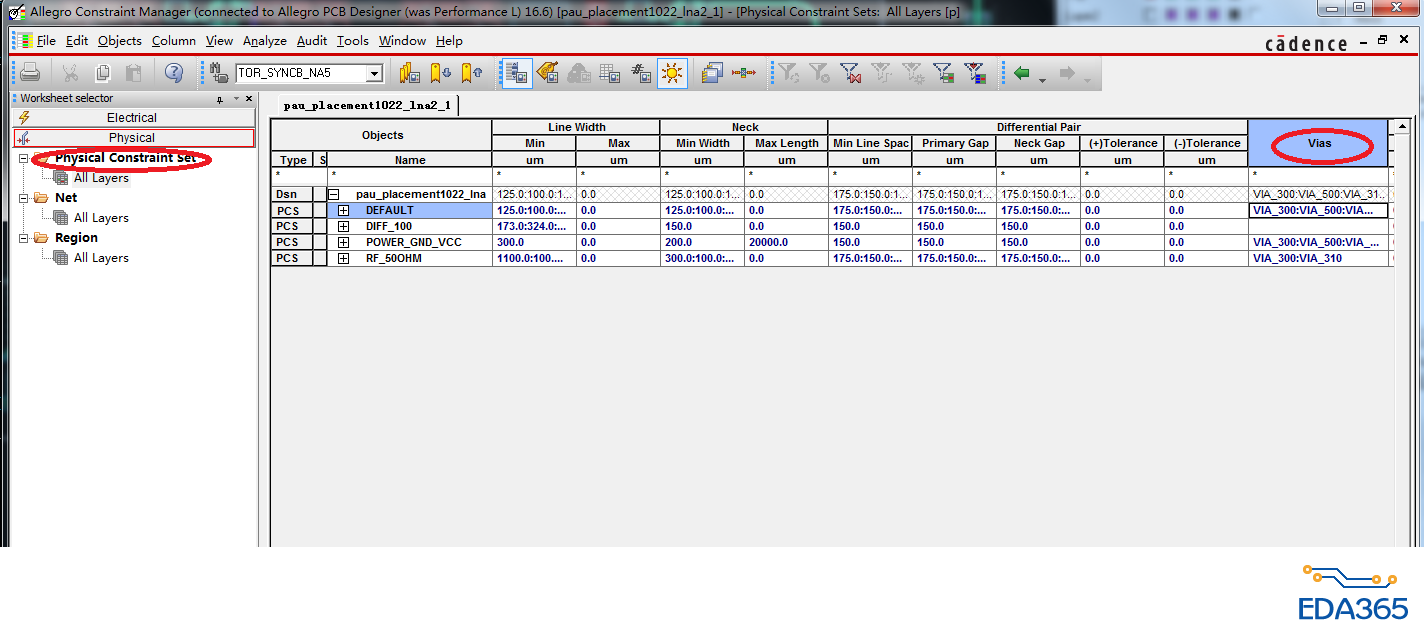Click the Print toolbar icon
This screenshot has height=630, width=1424.
coord(30,73)
